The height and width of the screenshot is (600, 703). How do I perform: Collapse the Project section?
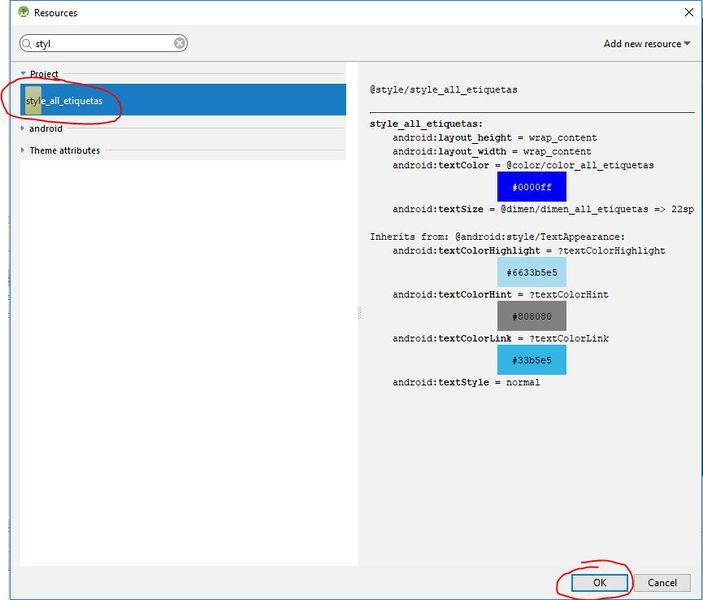click(x=23, y=73)
